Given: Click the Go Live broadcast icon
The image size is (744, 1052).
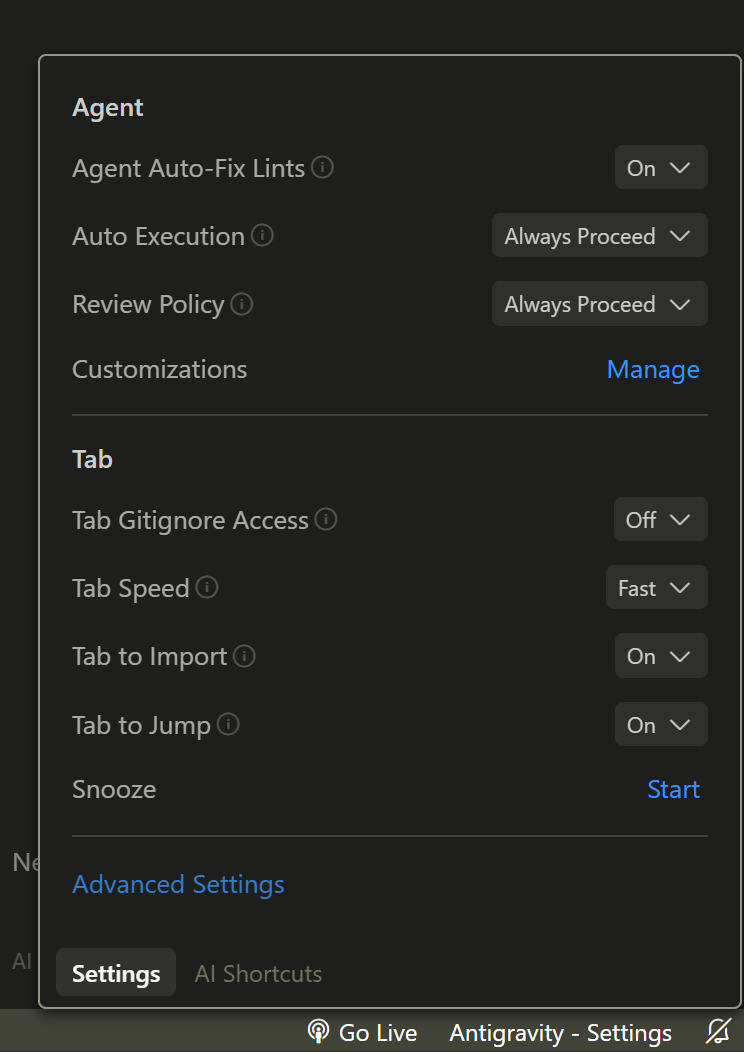Looking at the screenshot, I should (x=319, y=1032).
